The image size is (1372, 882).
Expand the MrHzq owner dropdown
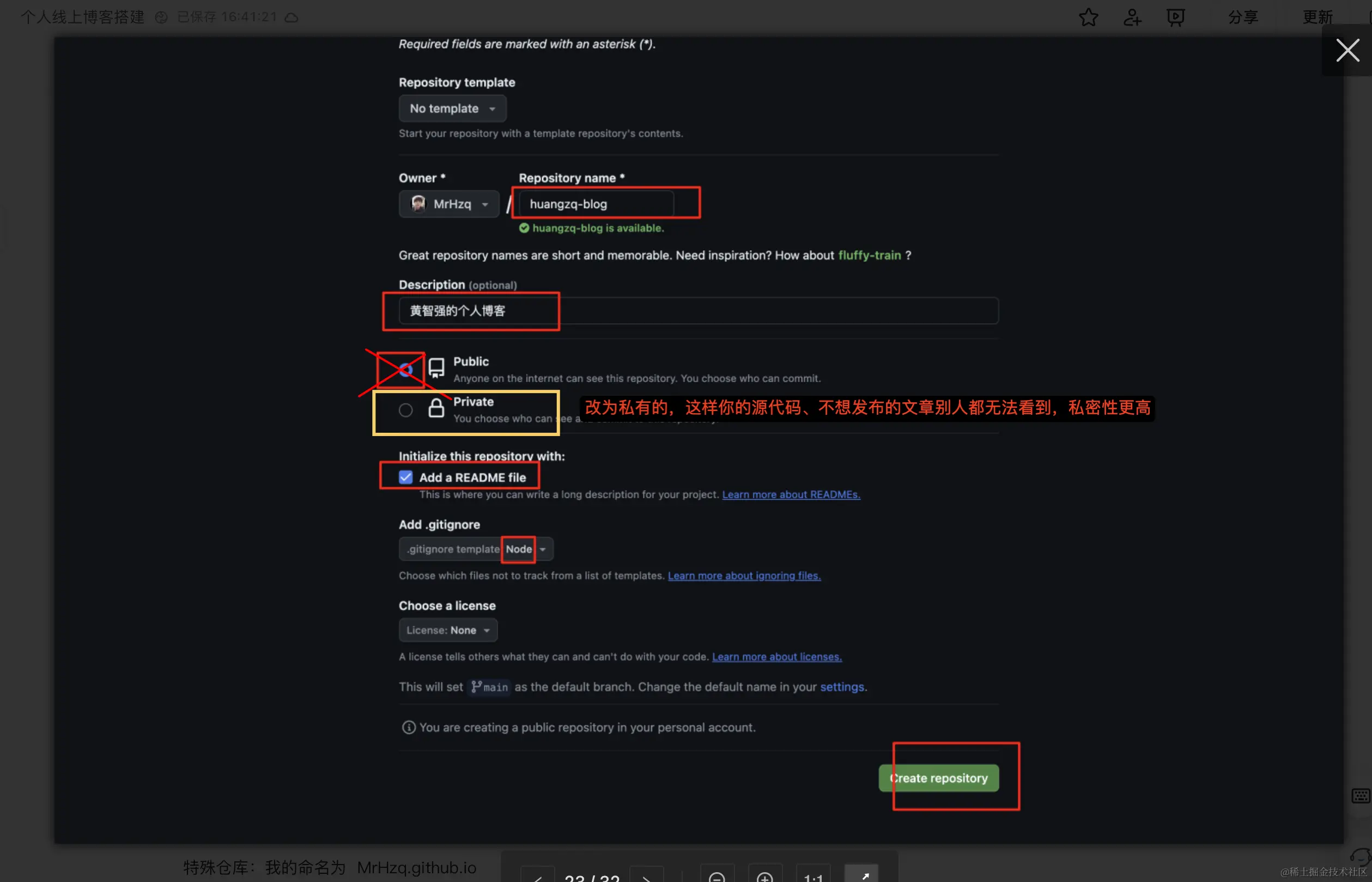pyautogui.click(x=450, y=204)
